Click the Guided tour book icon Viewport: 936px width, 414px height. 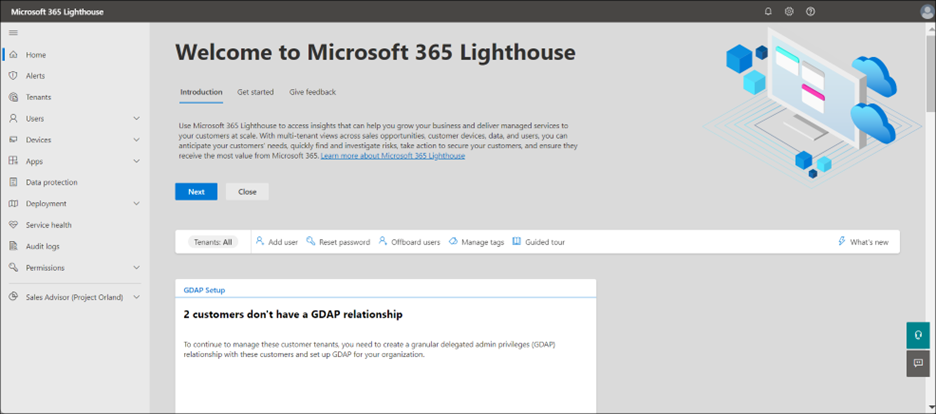coord(517,241)
